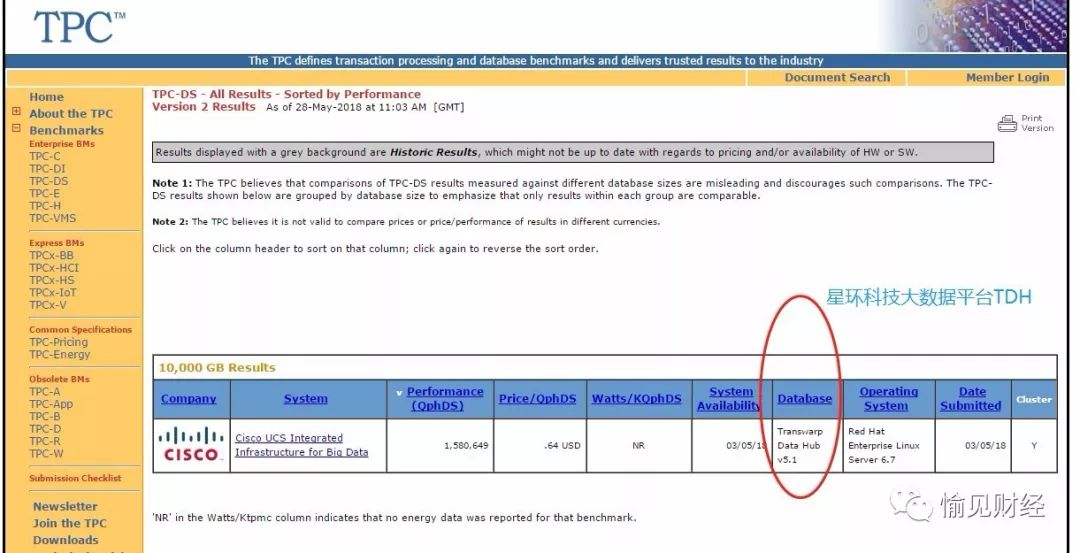This screenshot has height=553, width=1080.
Task: Sort by Price/QphDS column header
Action: [537, 399]
